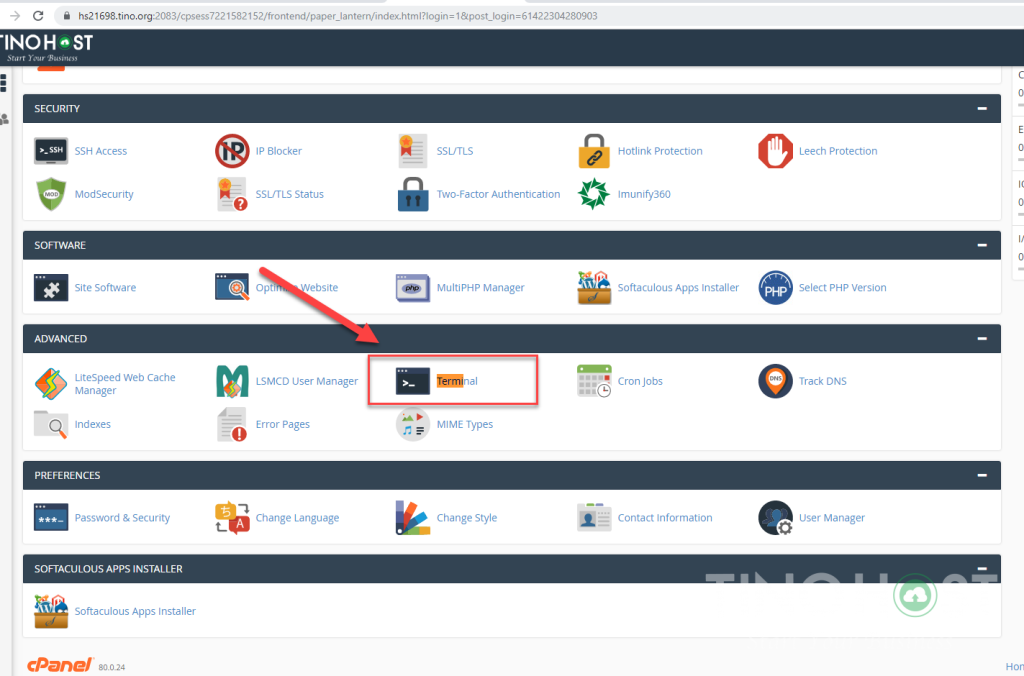Click the padlock site info icon

pos(66,16)
